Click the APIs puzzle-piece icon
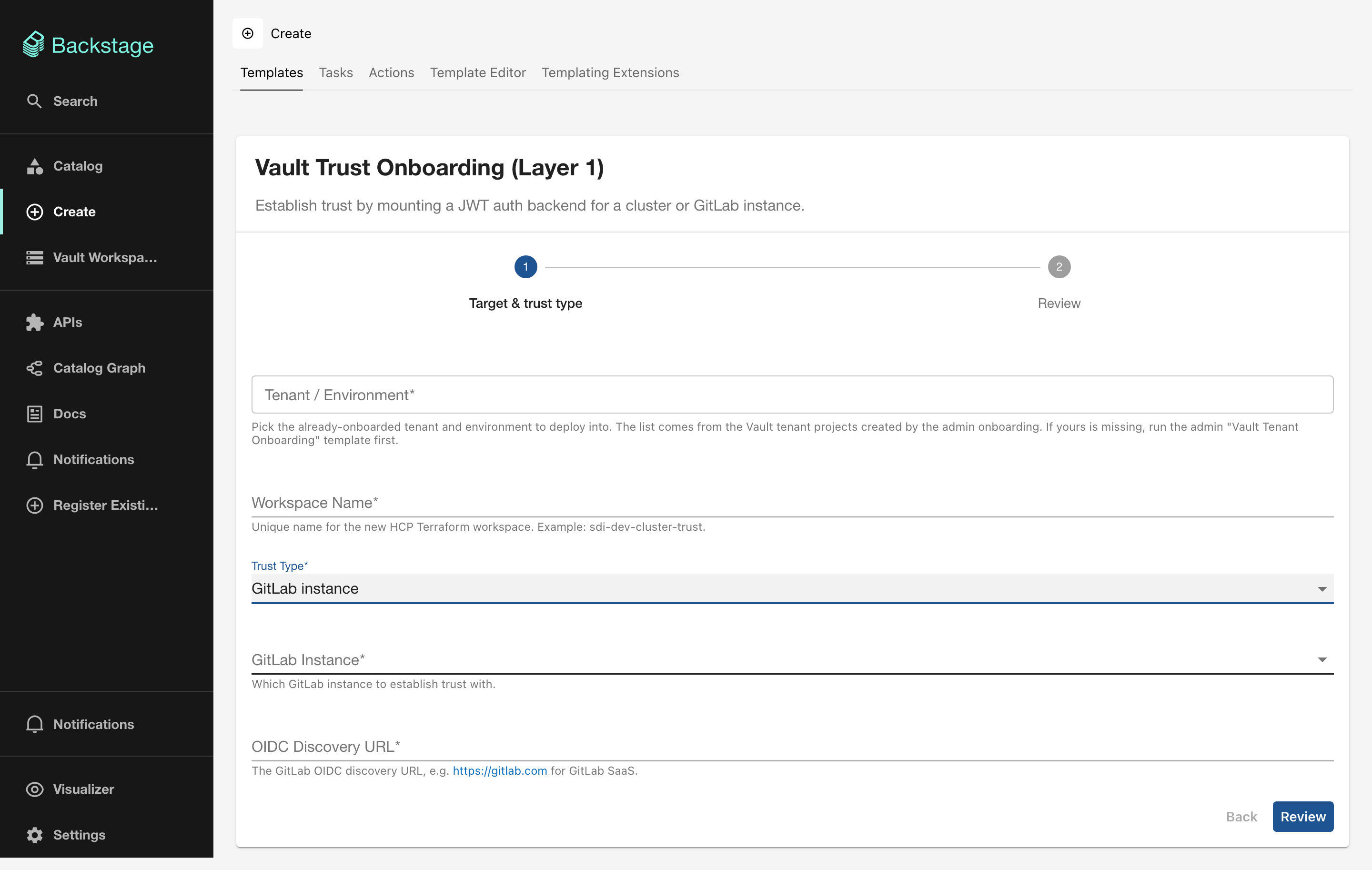Viewport: 1372px width, 870px height. [x=35, y=323]
